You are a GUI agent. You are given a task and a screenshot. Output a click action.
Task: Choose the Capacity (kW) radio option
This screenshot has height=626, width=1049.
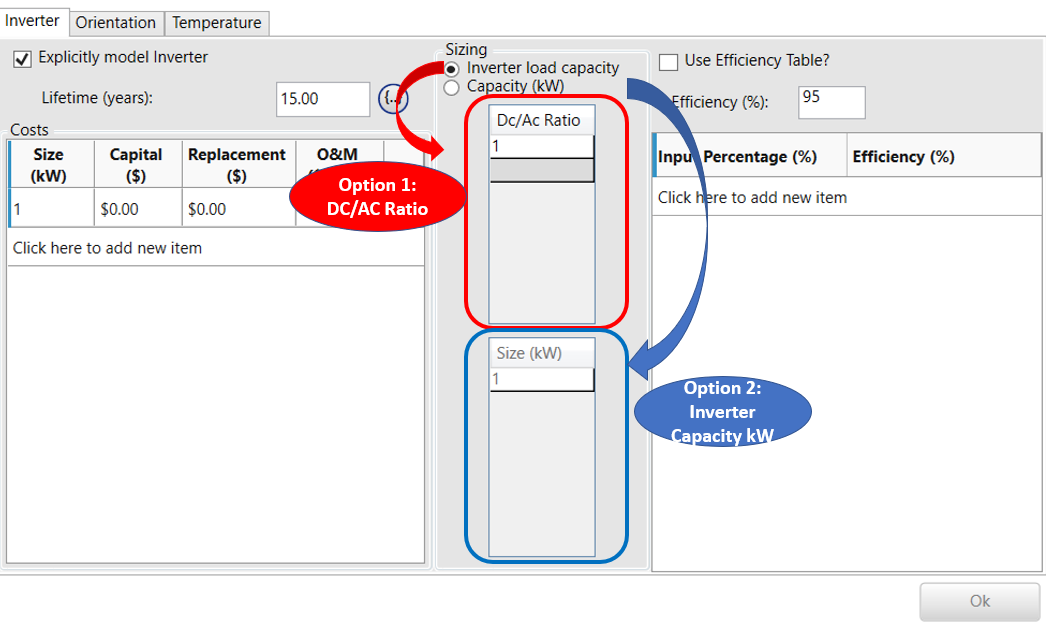pos(452,87)
